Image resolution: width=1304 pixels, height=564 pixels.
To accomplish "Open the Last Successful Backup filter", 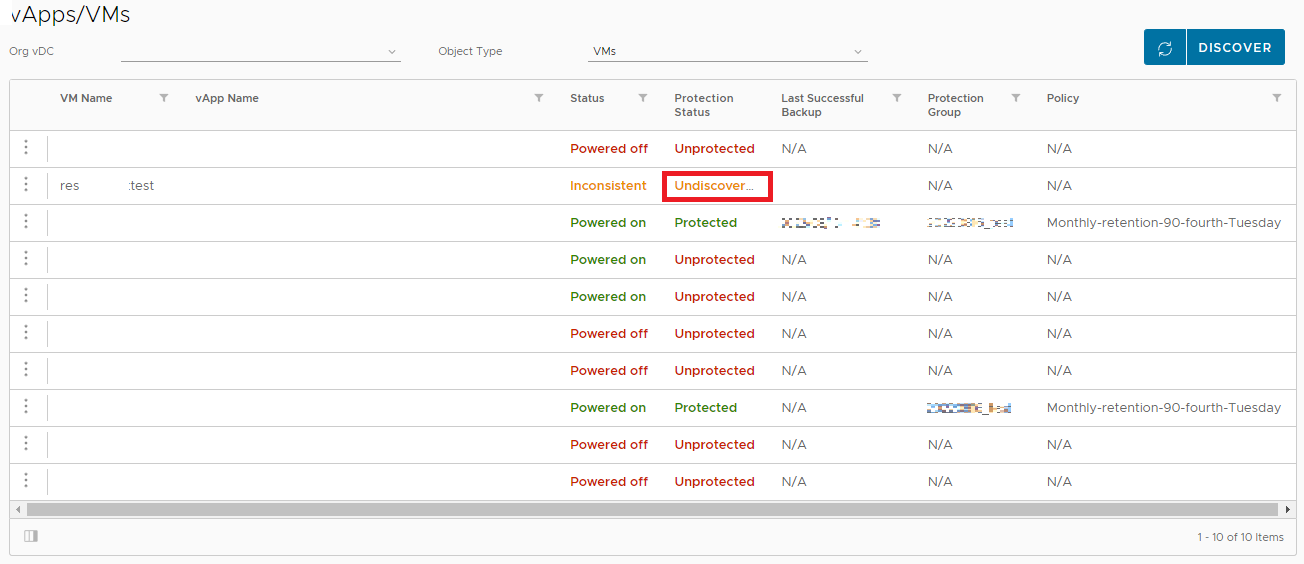I will point(897,98).
